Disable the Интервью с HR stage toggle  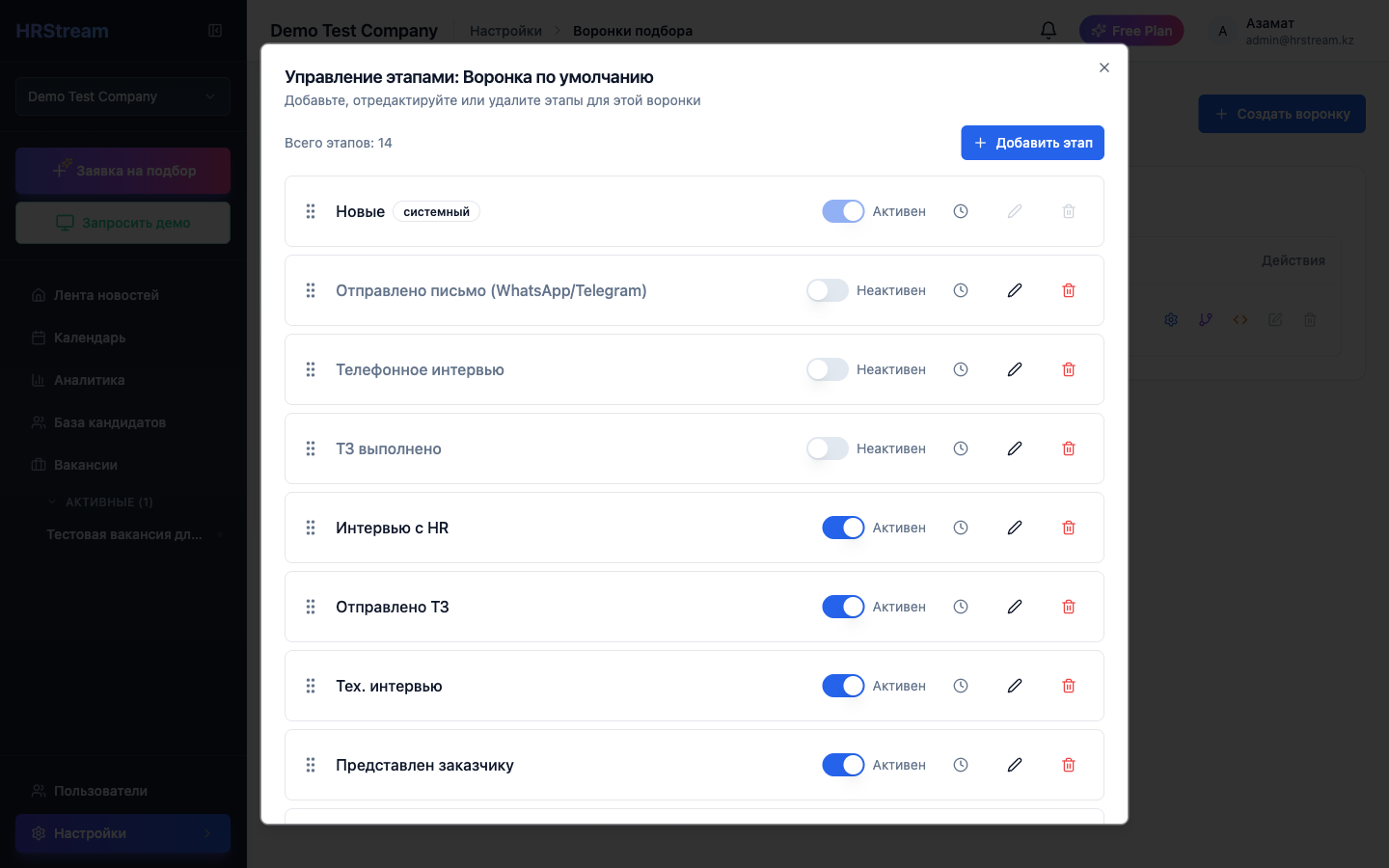[843, 528]
